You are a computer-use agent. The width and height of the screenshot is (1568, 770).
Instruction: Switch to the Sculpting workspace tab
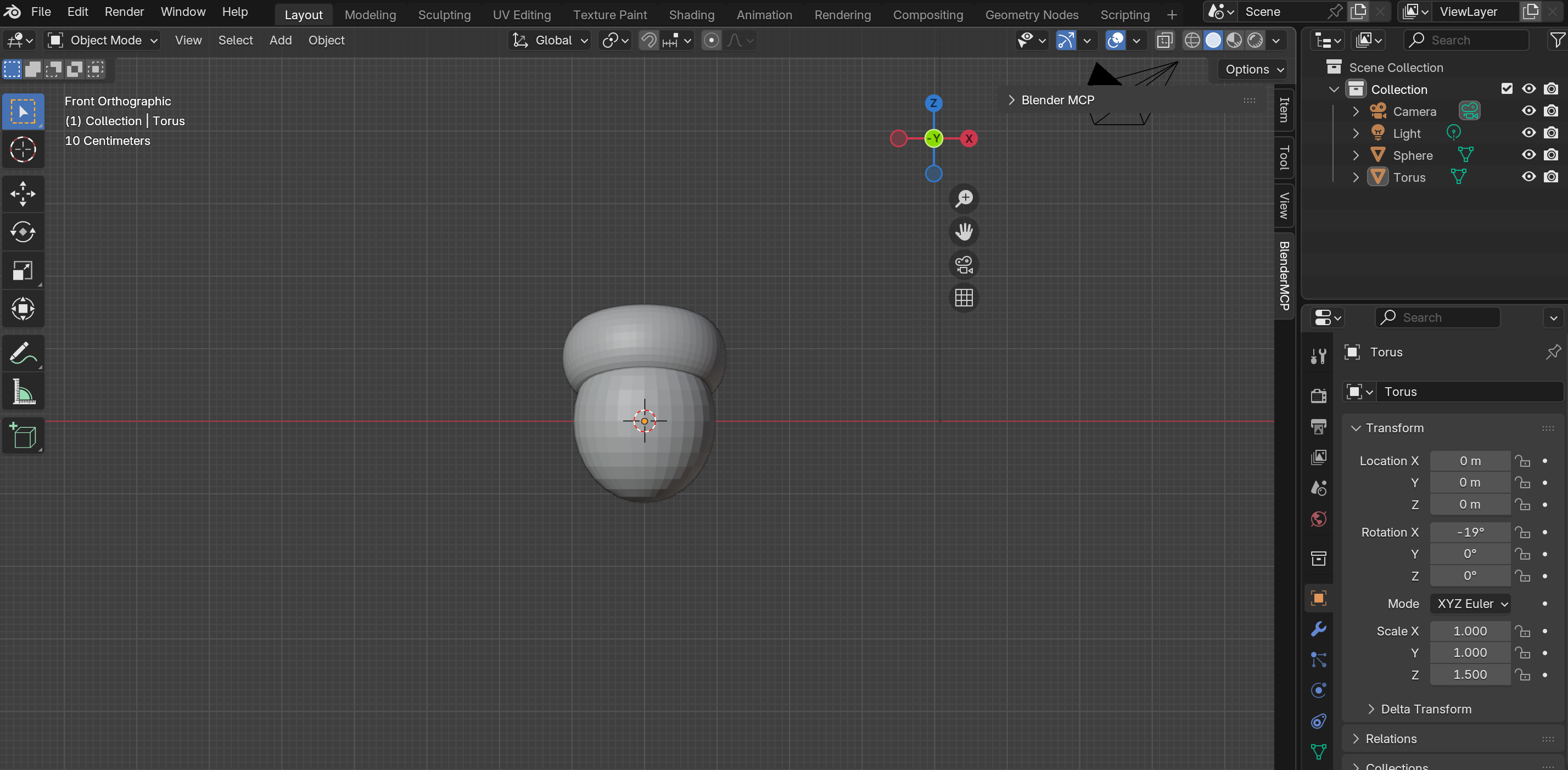[x=444, y=15]
